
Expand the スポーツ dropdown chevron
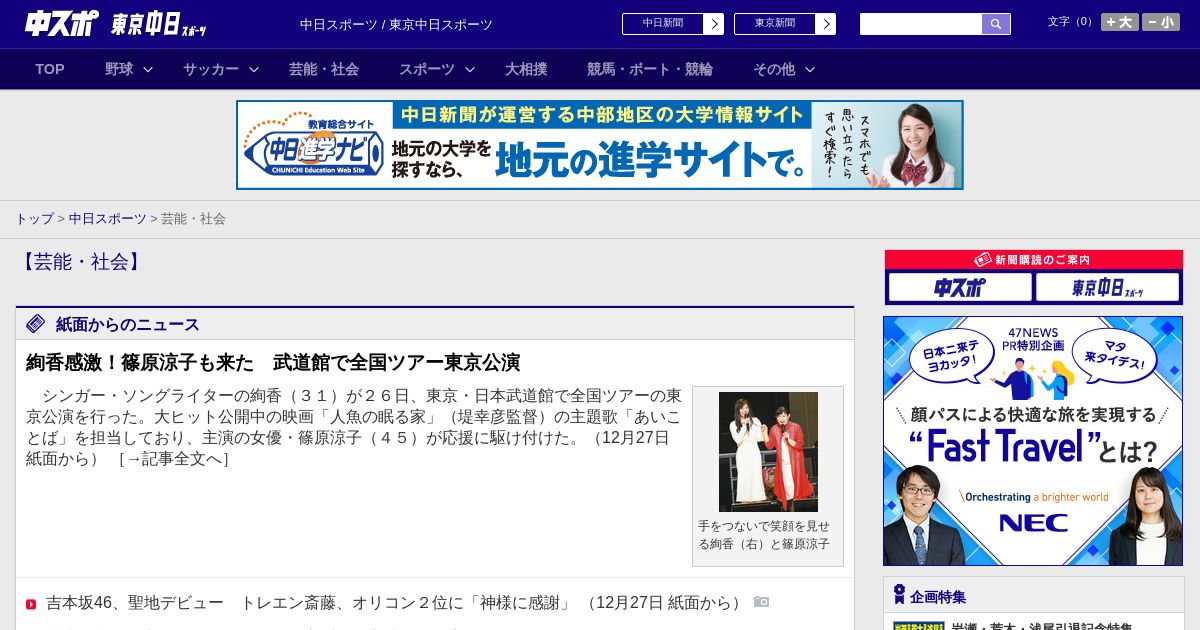coord(470,70)
